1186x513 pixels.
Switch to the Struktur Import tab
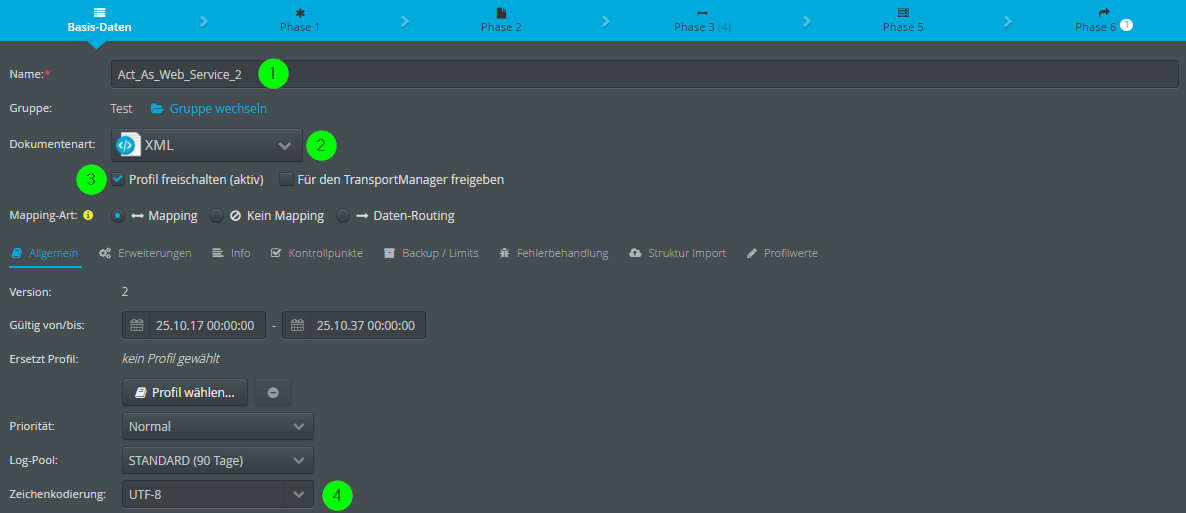click(678, 253)
